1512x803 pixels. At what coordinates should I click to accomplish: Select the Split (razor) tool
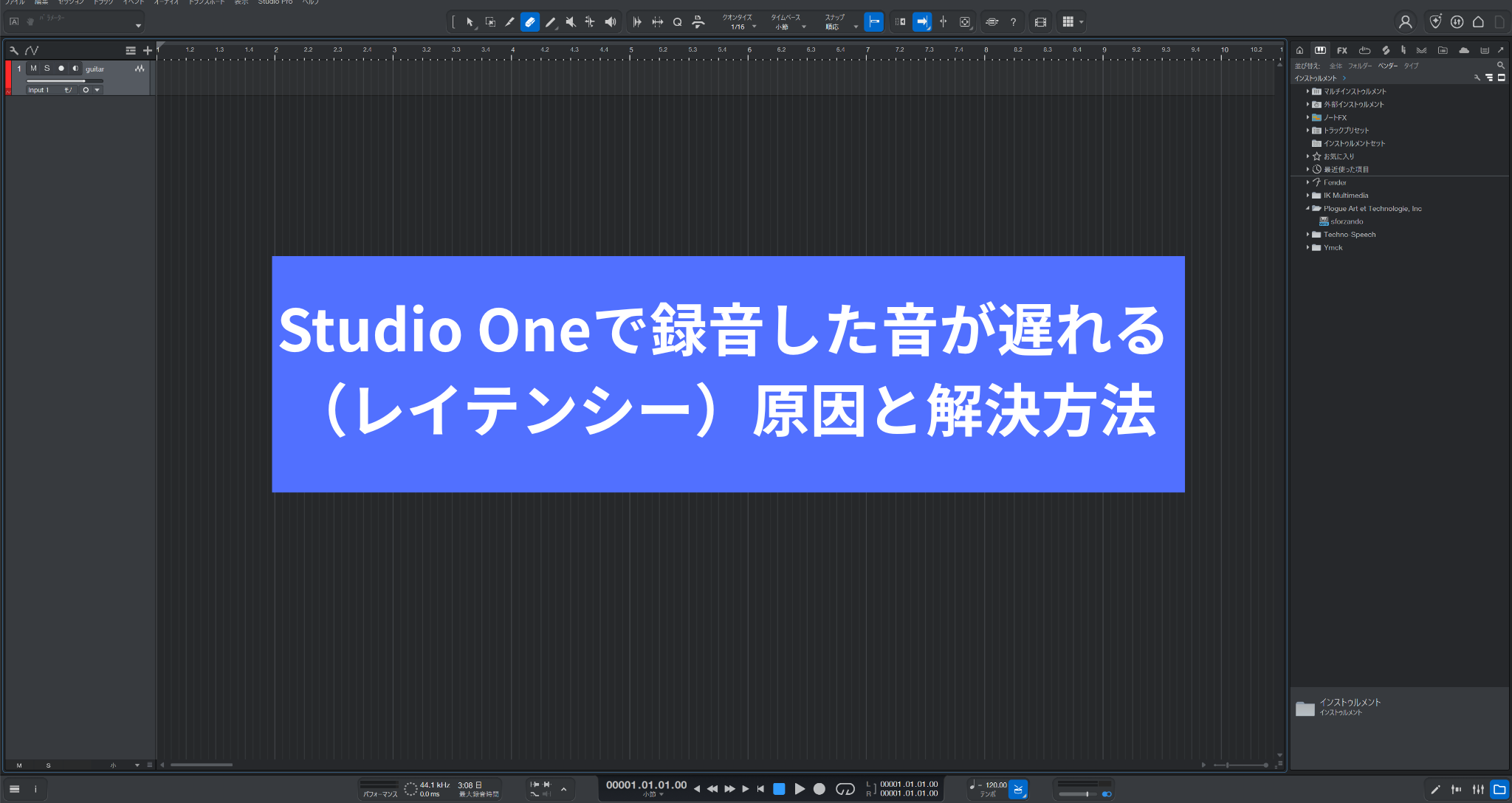pos(510,22)
